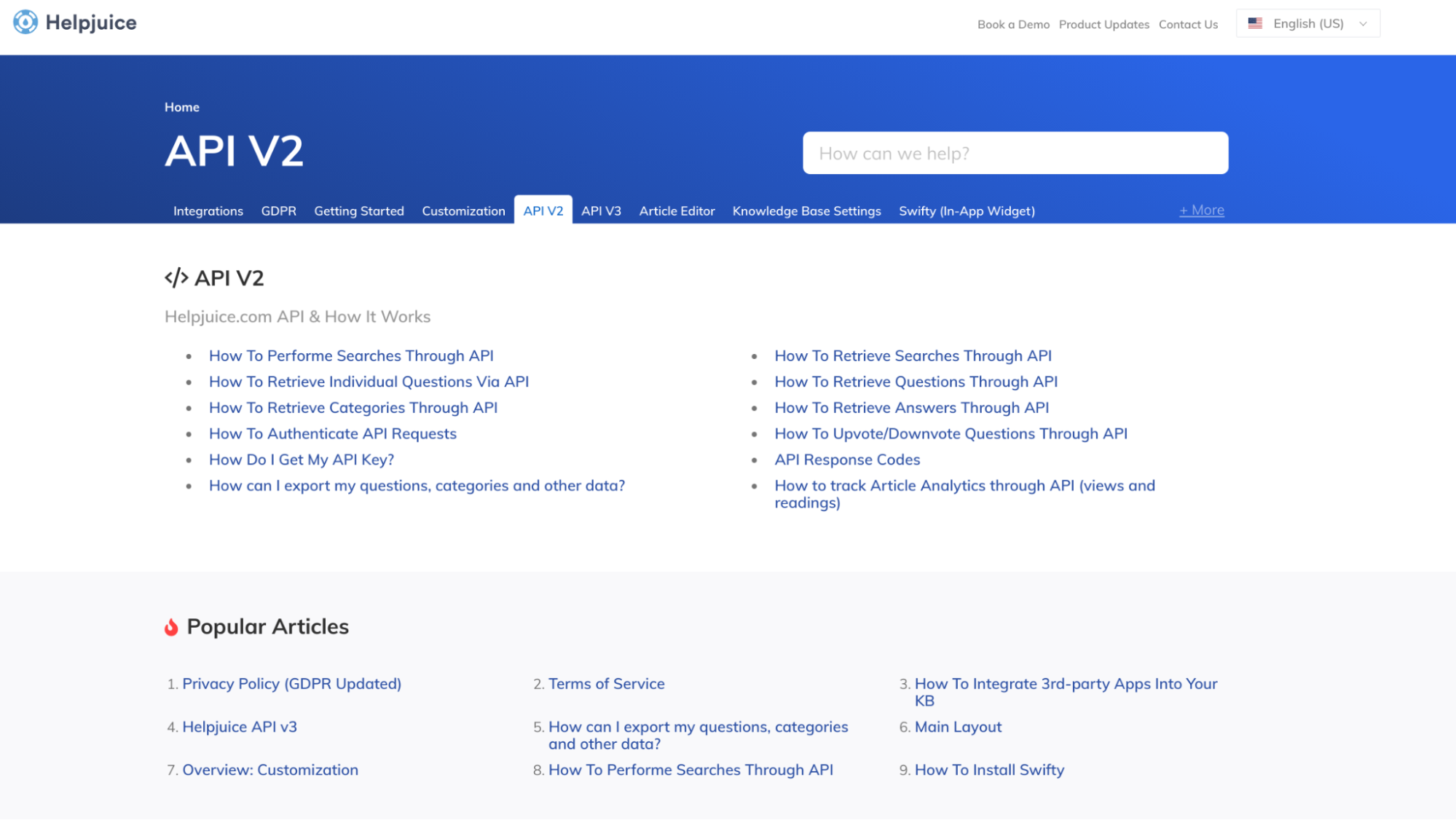Open How To Performe Searches article in API V2 list
1456x820 pixels.
point(351,356)
